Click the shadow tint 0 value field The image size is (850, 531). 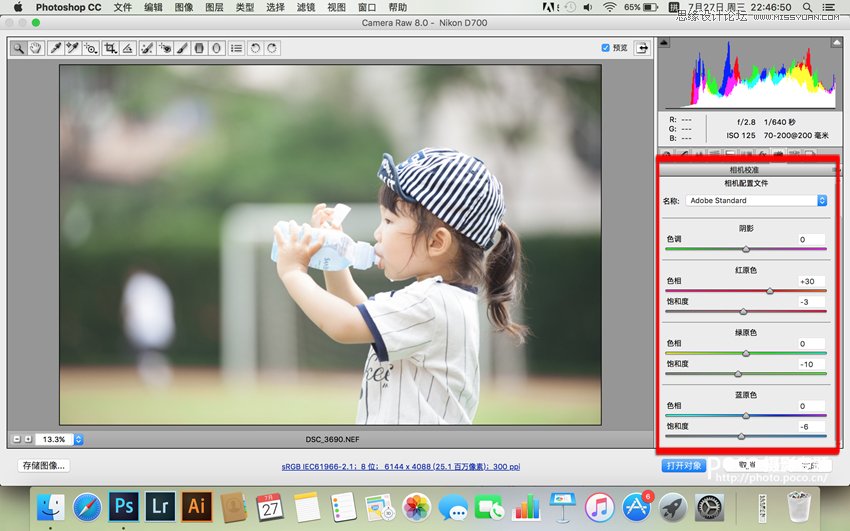coord(812,239)
